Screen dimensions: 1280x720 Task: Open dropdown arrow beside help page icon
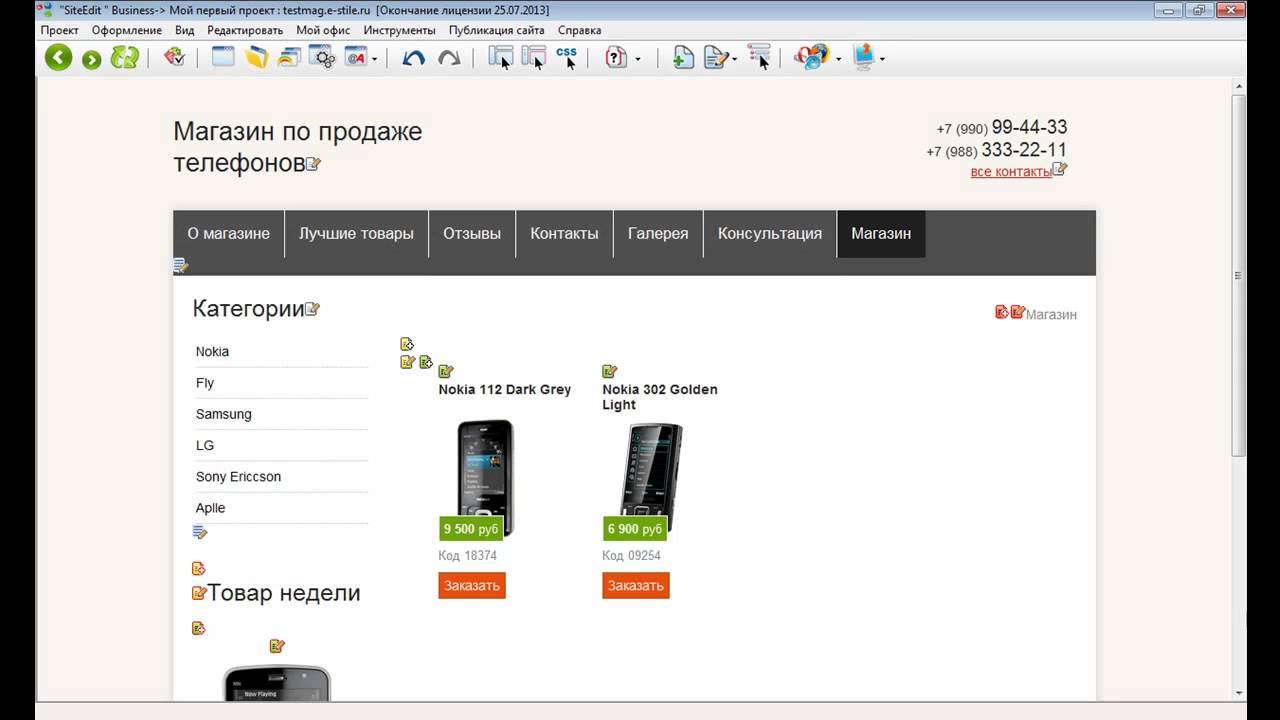637,59
